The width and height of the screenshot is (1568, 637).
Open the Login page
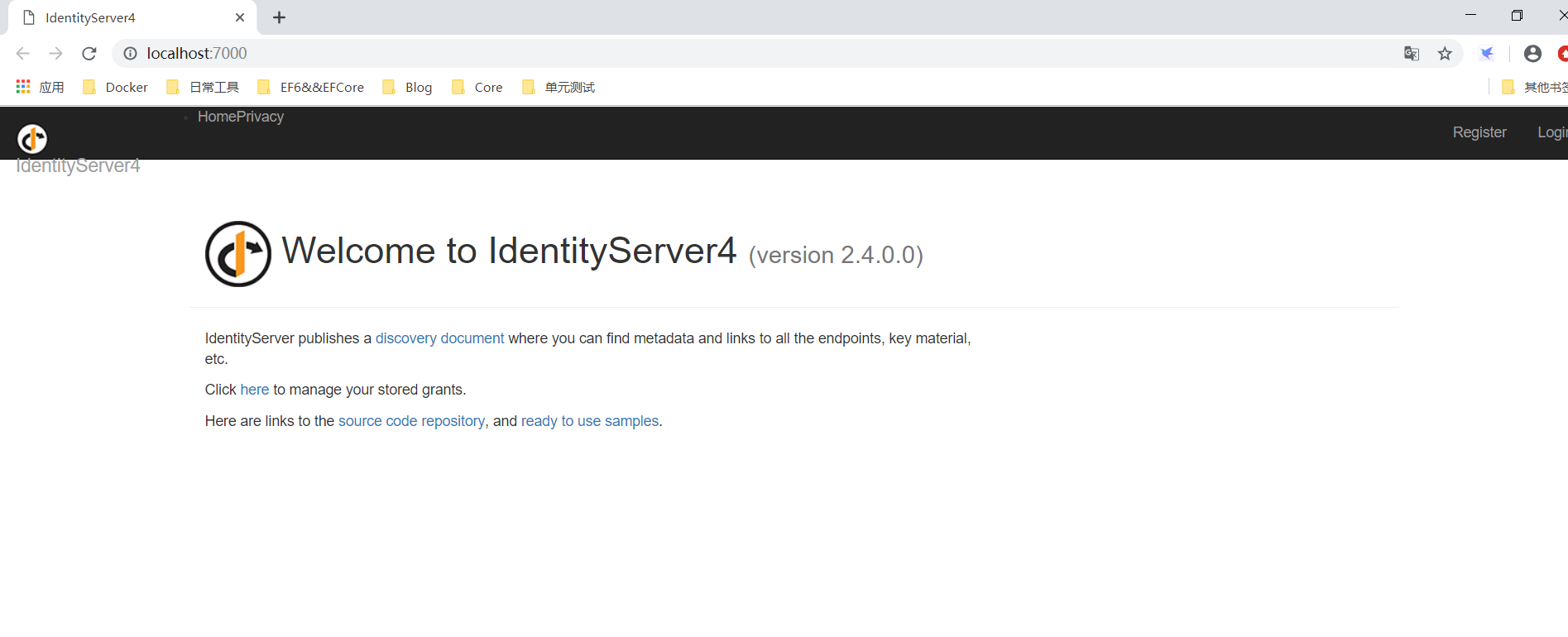[1552, 132]
